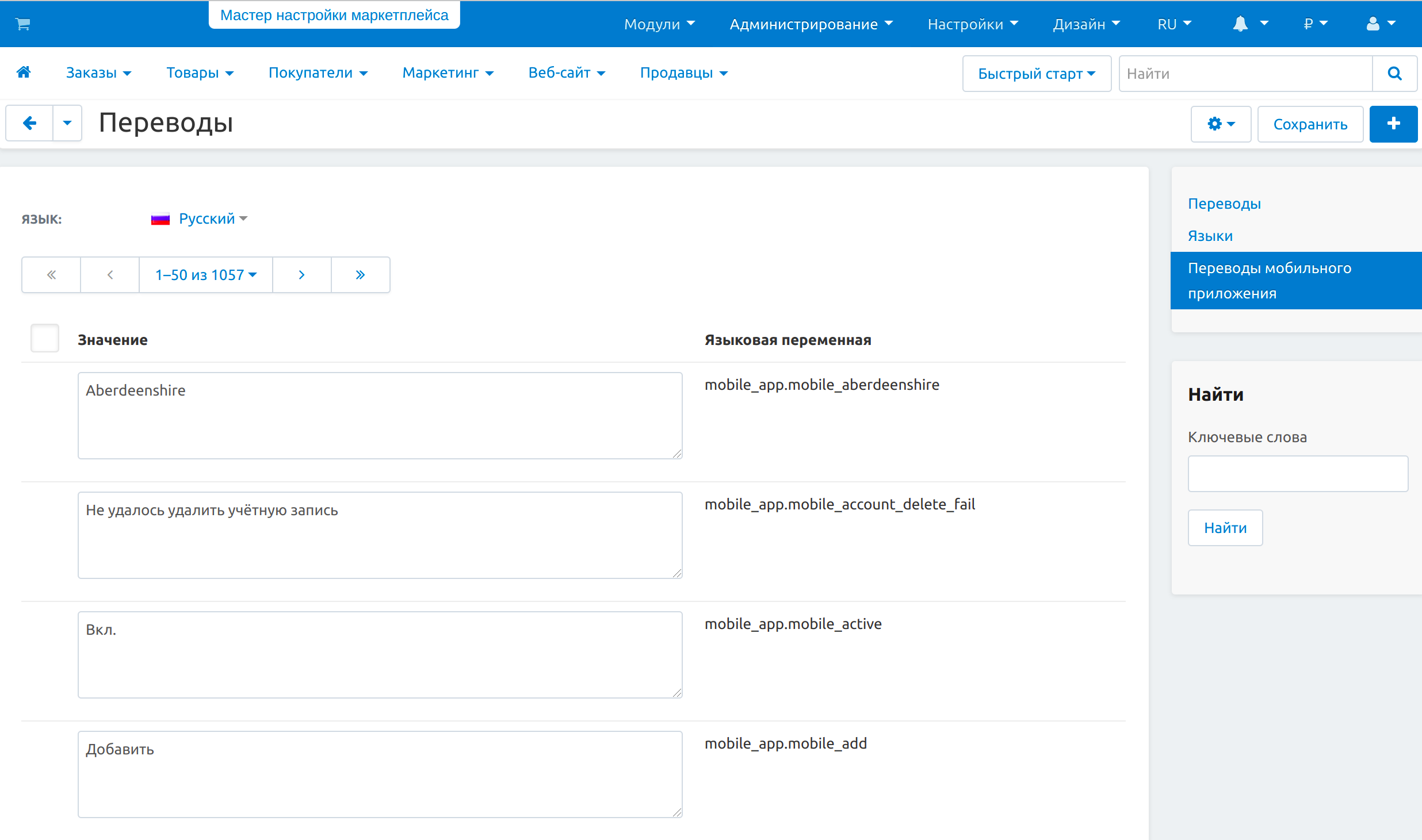Expand the Быстрый старт dropdown

coord(1036,74)
